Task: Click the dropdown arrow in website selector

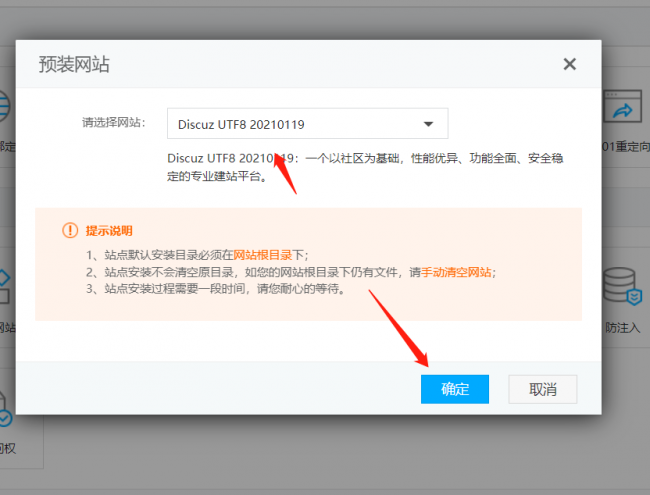Action: tap(428, 124)
